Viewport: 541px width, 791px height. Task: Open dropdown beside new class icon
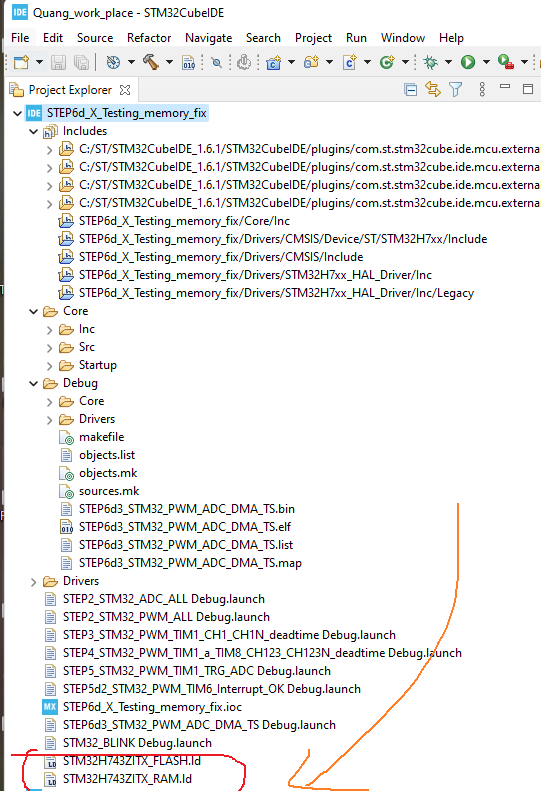(x=405, y=62)
